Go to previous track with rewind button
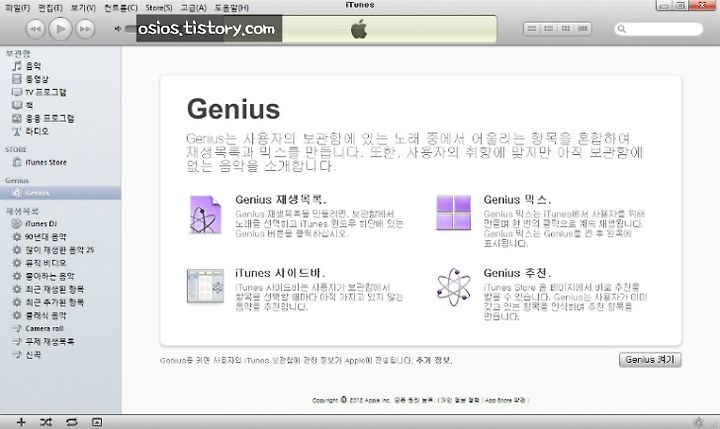 pyautogui.click(x=35, y=29)
